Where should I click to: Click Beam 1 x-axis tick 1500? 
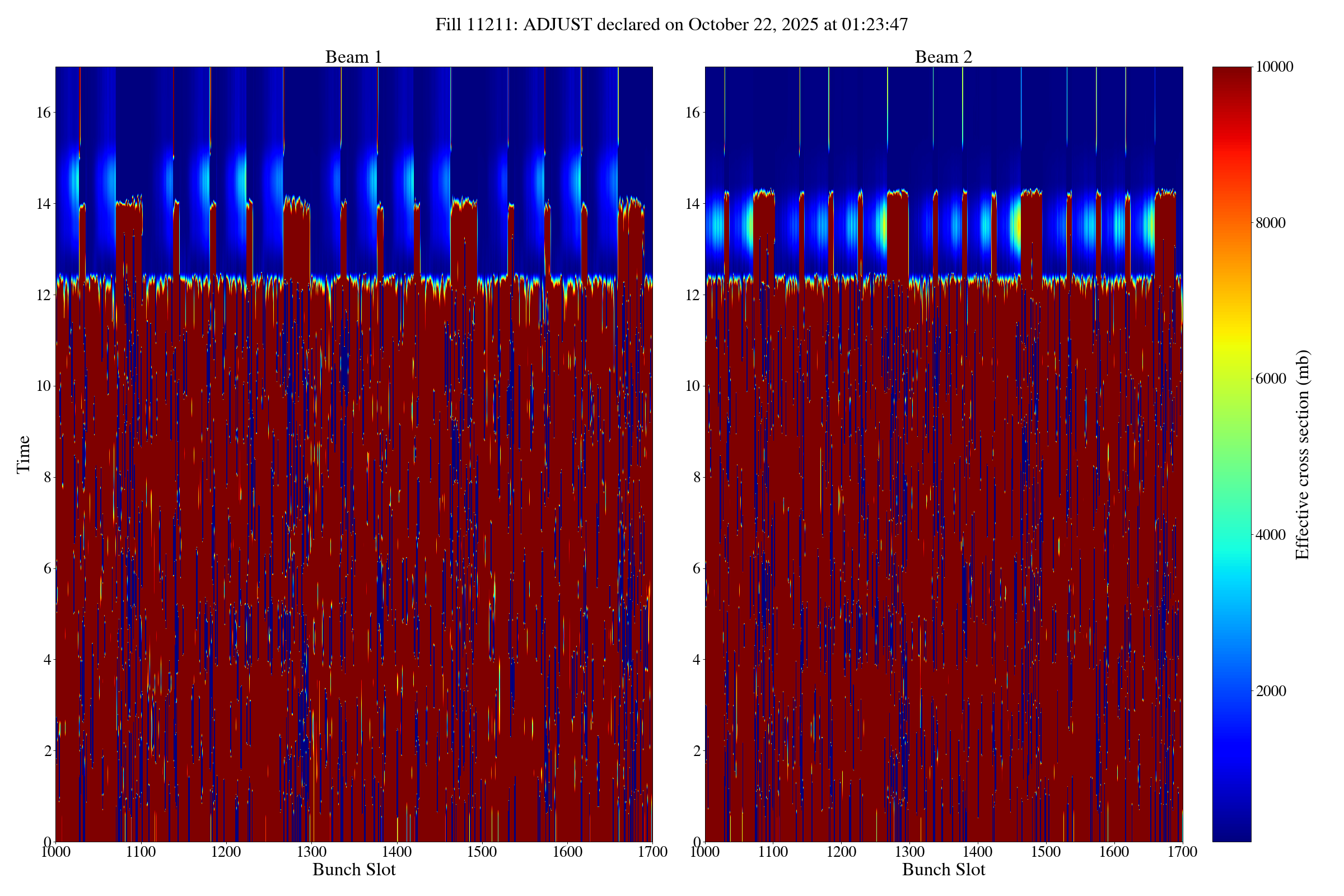[482, 852]
